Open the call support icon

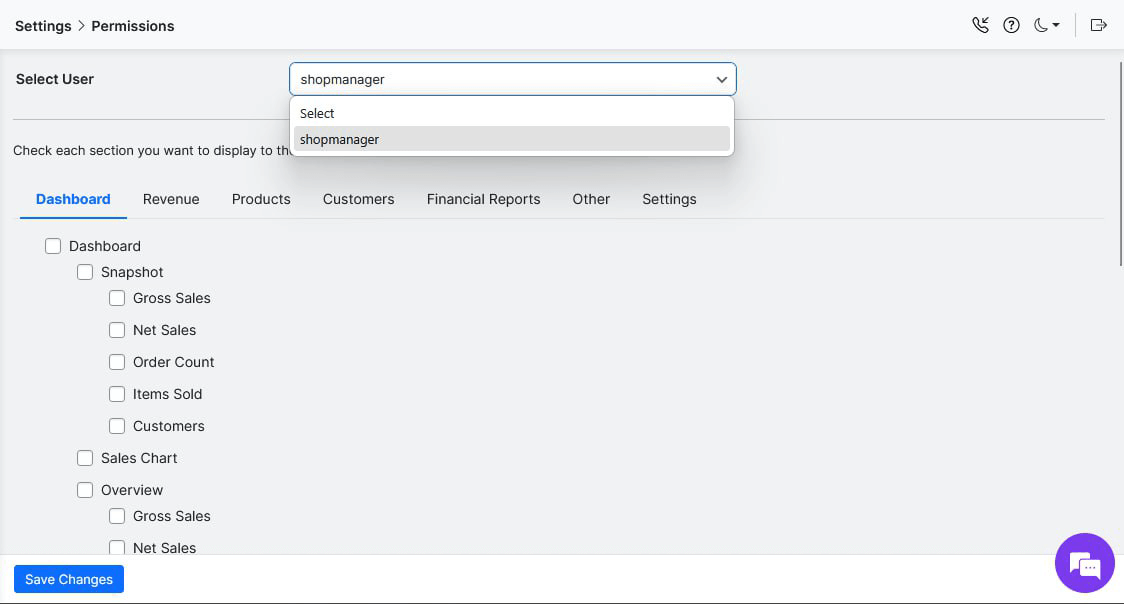click(981, 25)
